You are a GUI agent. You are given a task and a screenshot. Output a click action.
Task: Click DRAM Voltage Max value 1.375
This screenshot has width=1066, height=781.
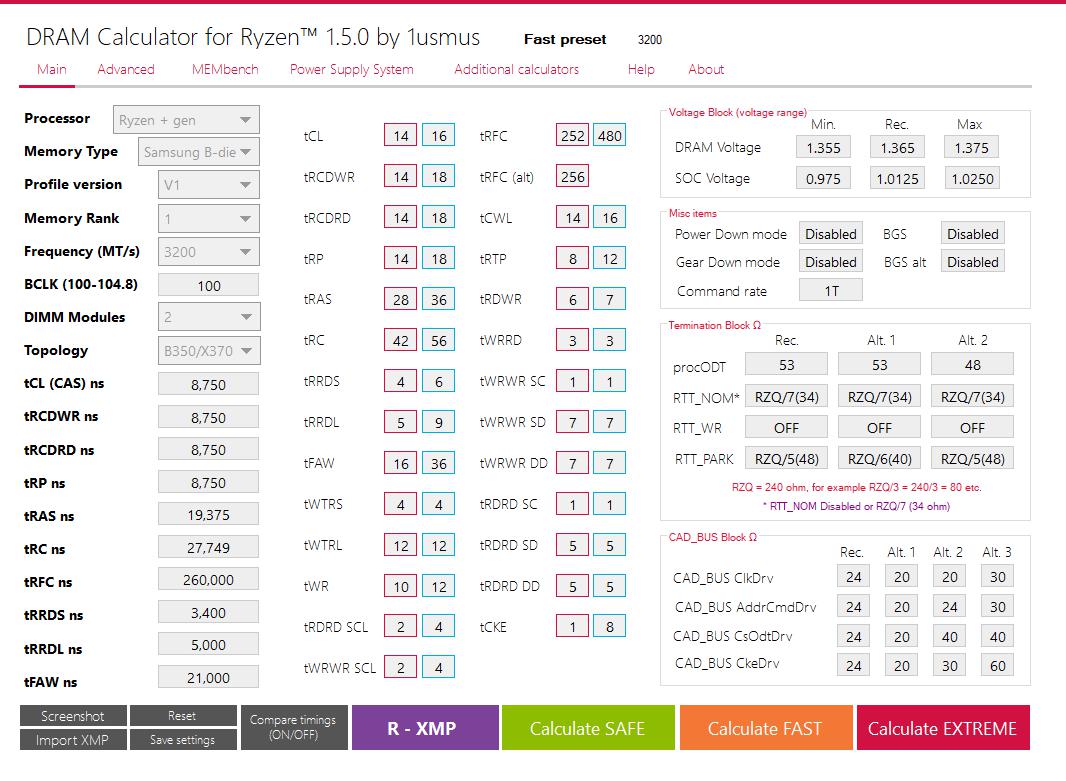click(x=972, y=147)
